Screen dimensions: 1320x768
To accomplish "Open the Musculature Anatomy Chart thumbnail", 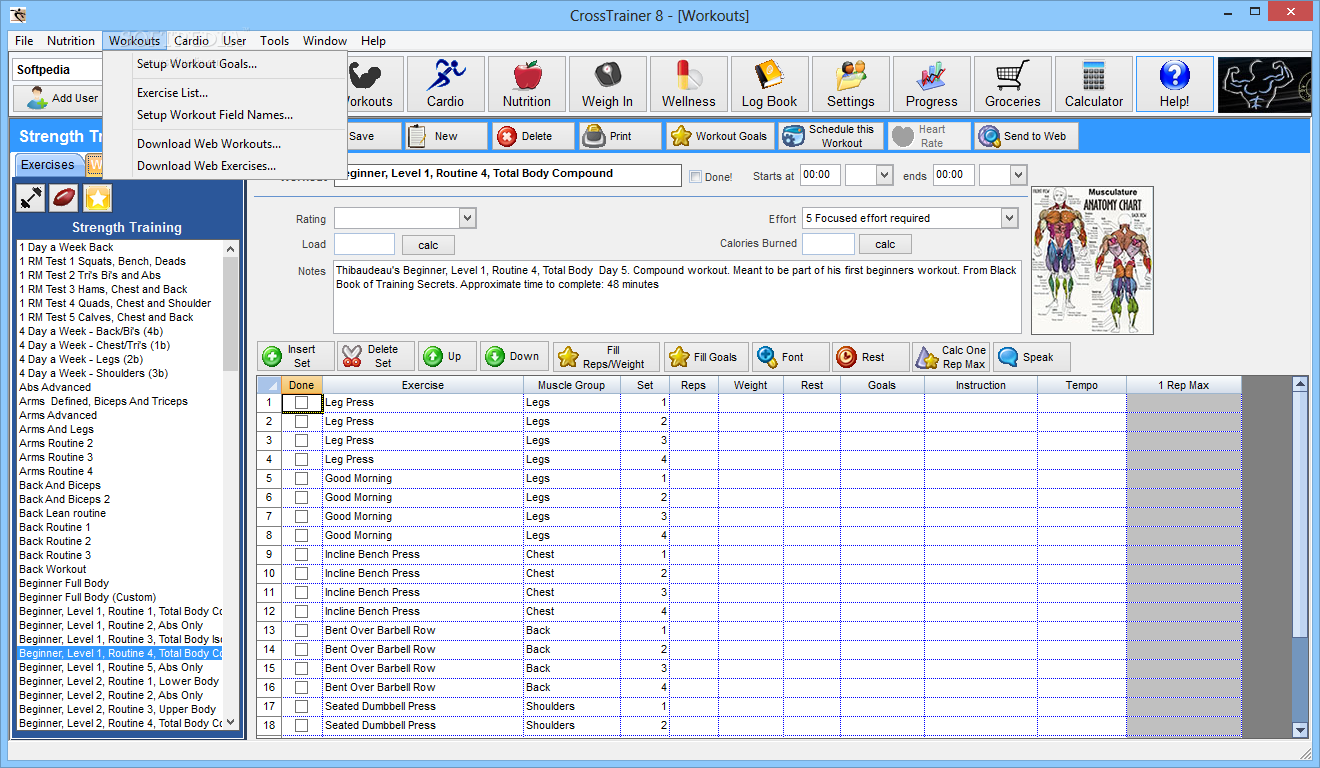I will coord(1092,260).
